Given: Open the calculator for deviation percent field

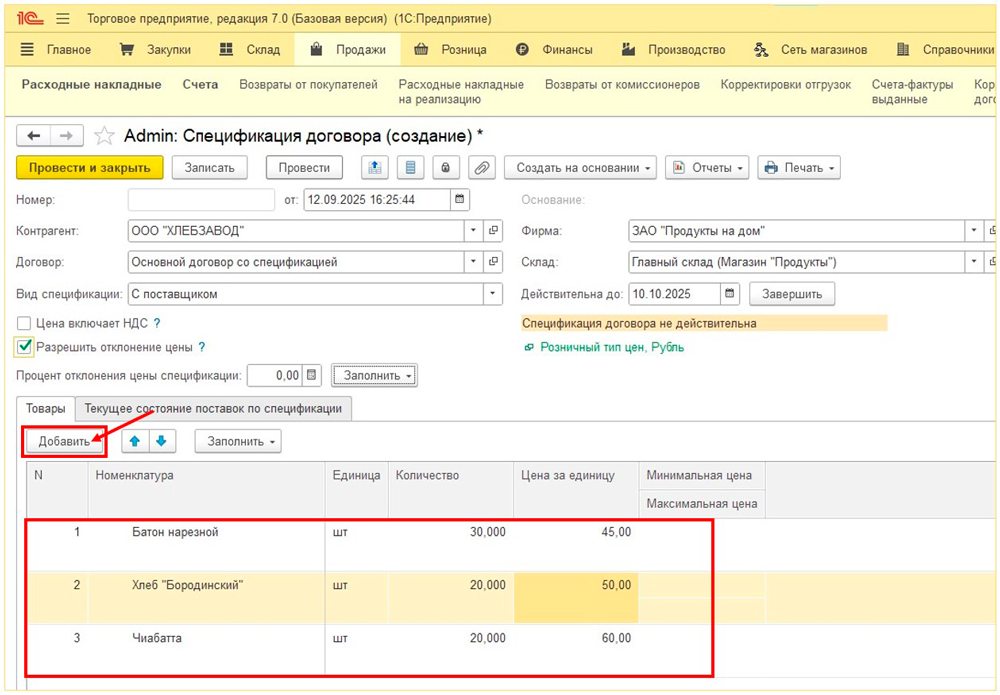Looking at the screenshot, I should pos(312,376).
